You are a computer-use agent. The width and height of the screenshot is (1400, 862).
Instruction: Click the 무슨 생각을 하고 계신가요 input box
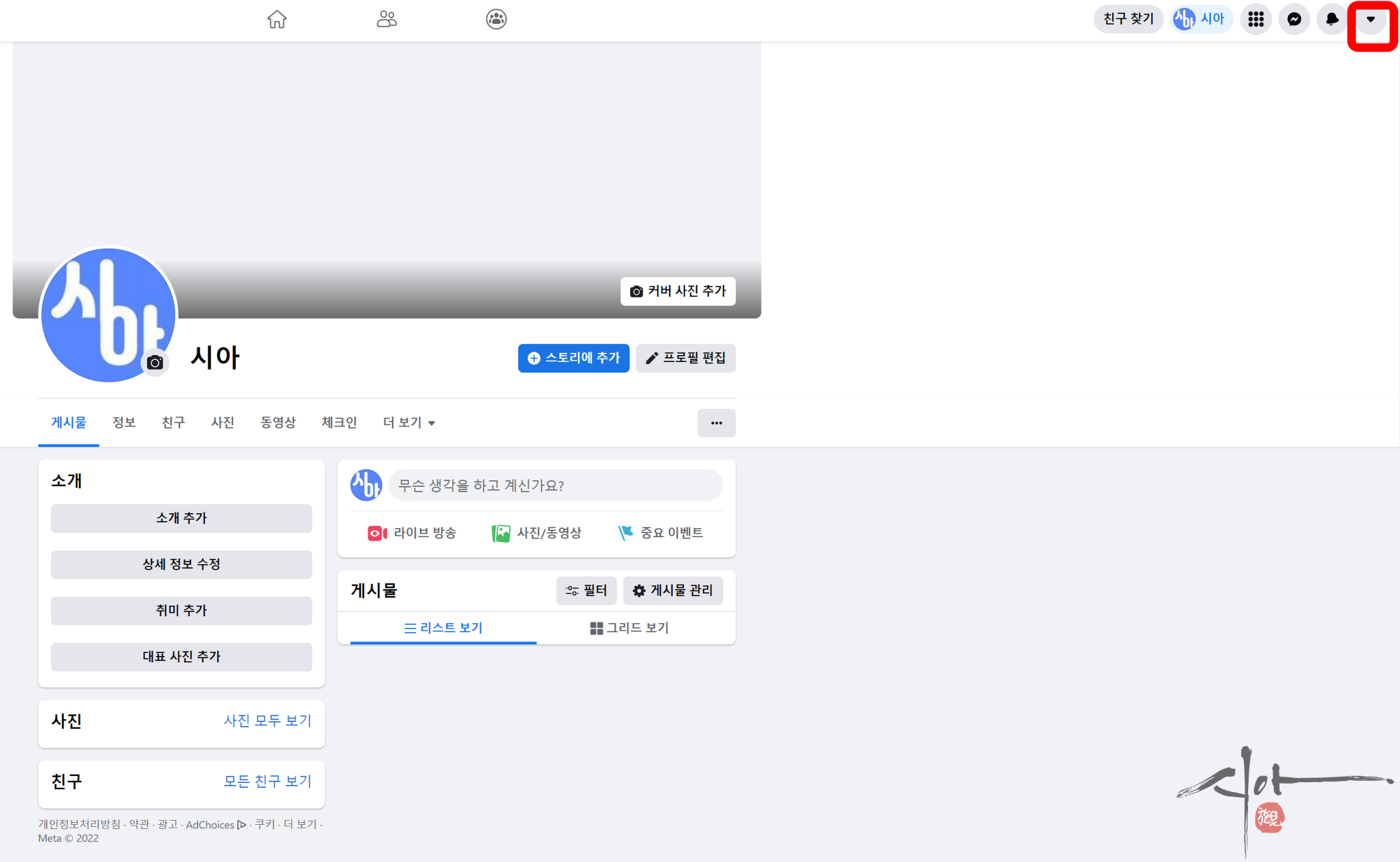555,485
